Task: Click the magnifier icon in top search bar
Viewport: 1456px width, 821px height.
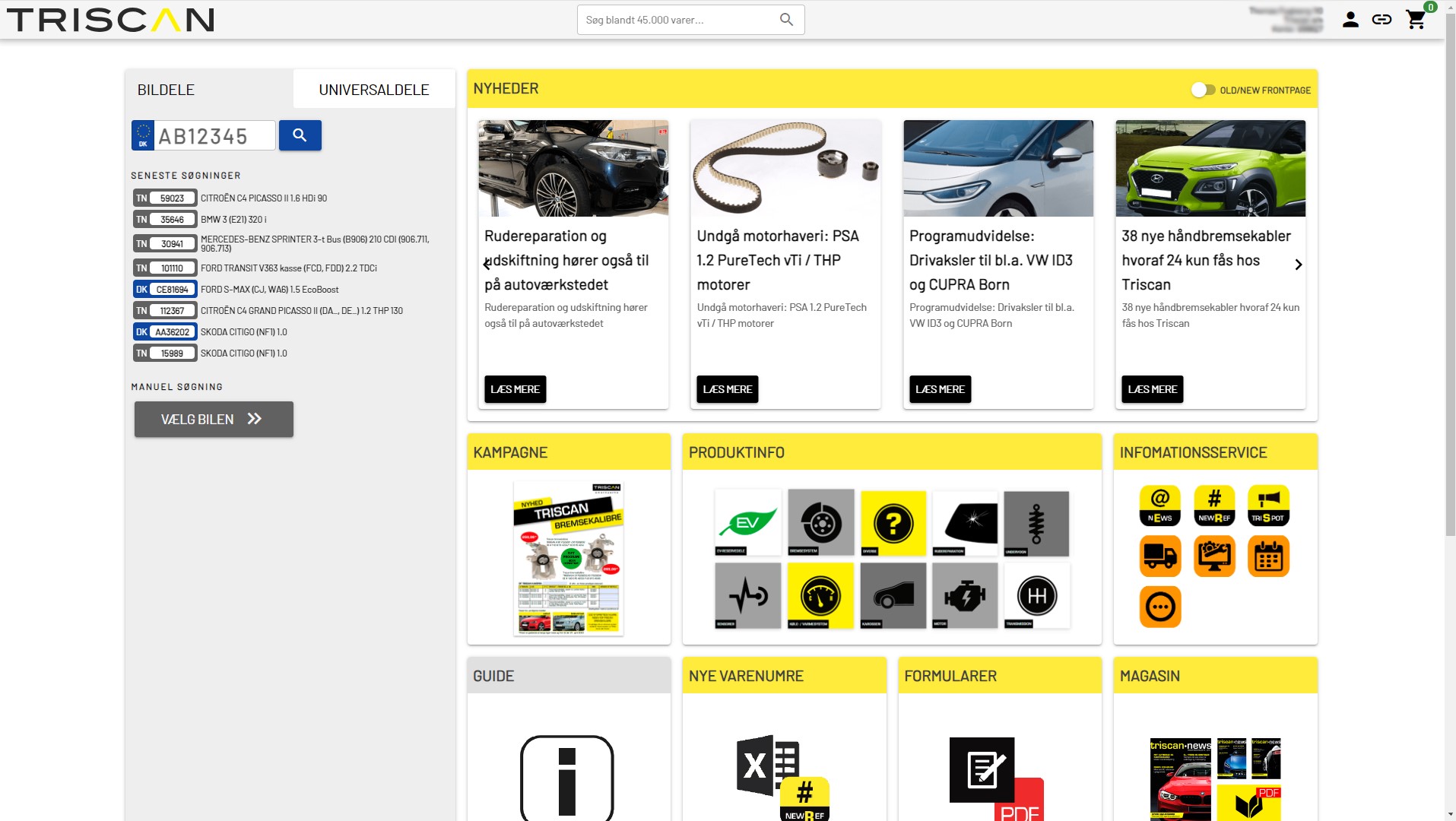Action: coord(786,20)
